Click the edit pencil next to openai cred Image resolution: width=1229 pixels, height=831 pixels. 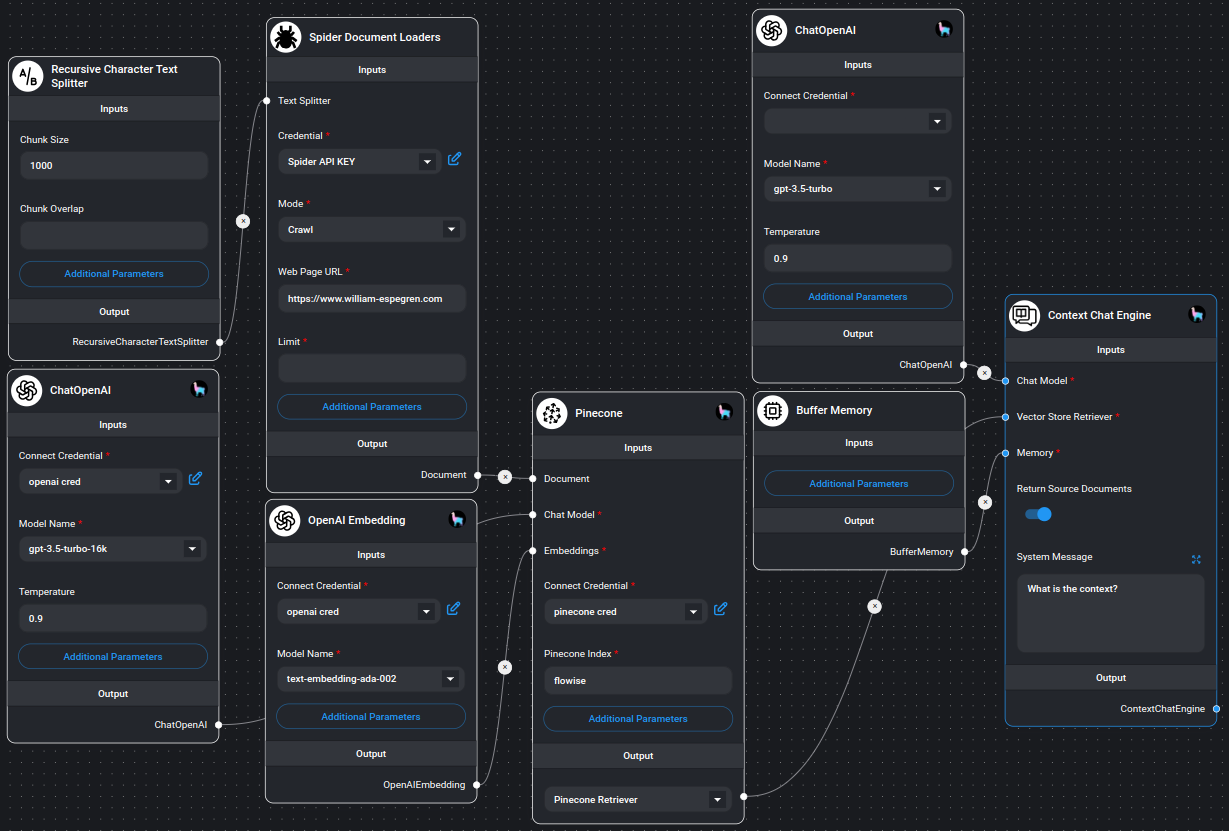point(195,479)
